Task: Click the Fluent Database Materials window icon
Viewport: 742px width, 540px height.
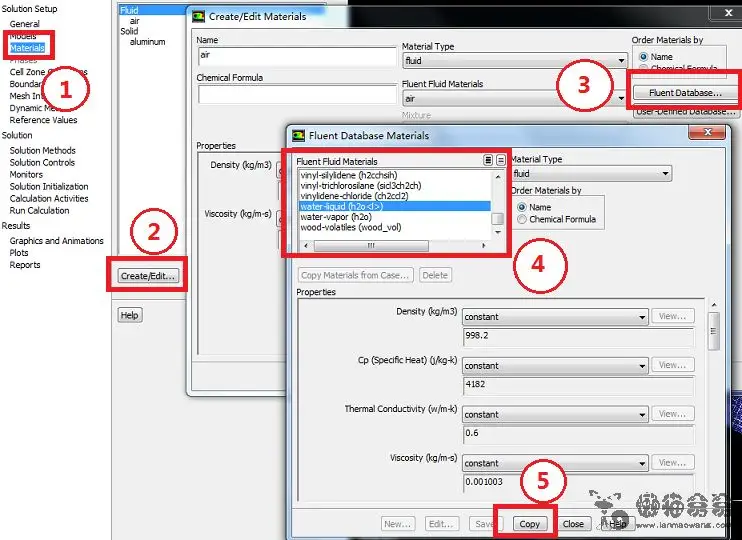Action: [x=299, y=136]
